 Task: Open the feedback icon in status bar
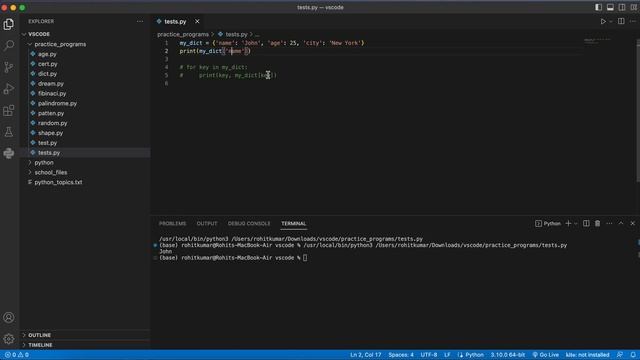(x=620, y=355)
